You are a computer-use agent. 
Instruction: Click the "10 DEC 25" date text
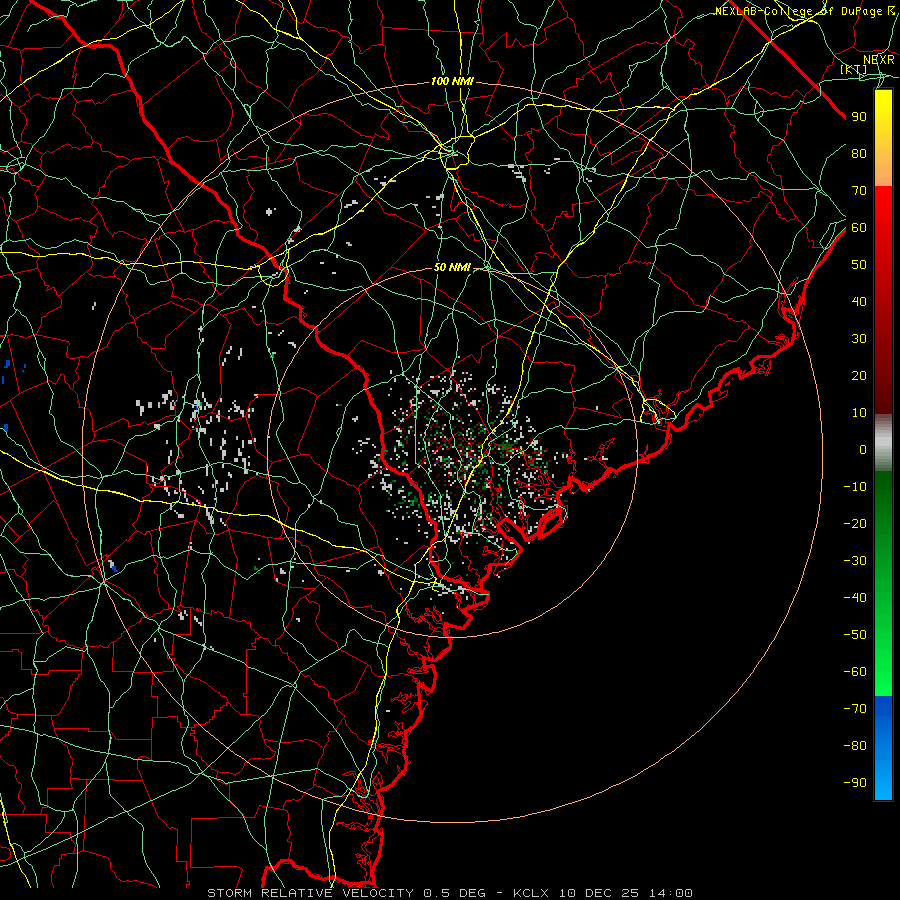[x=599, y=893]
